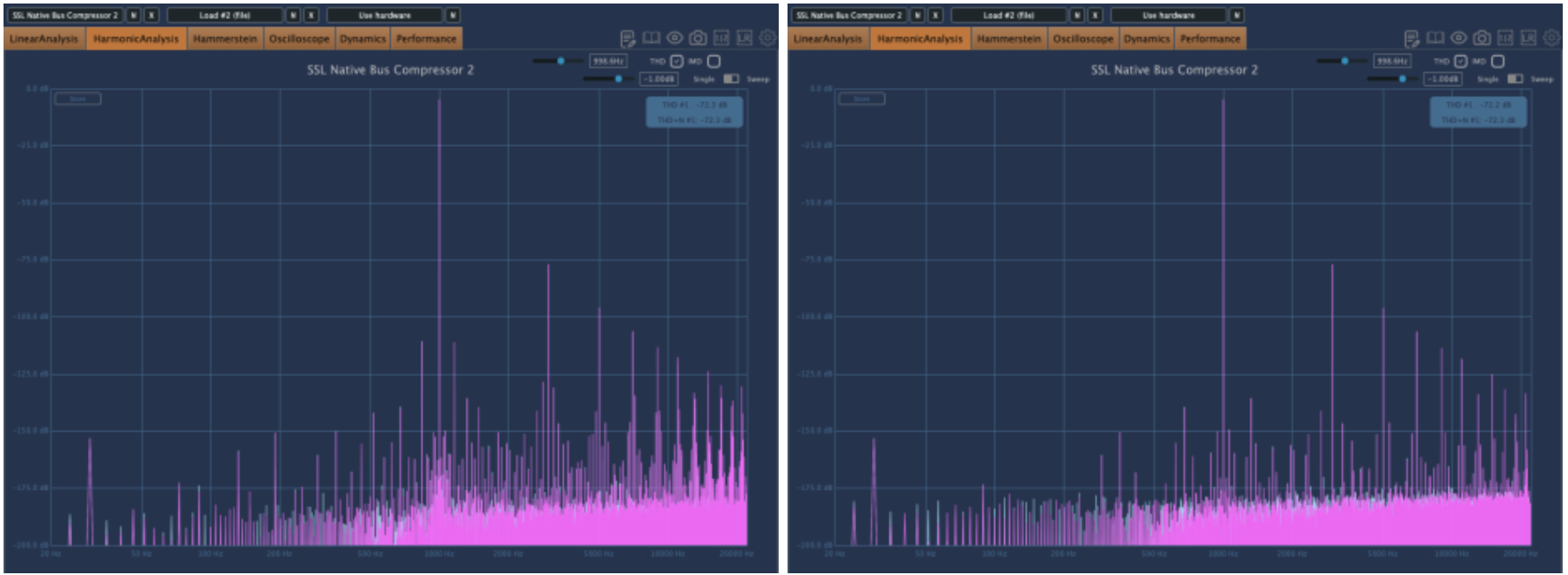1568x575 pixels.
Task: Open Load #2 (file) slot in left window
Action: [224, 15]
